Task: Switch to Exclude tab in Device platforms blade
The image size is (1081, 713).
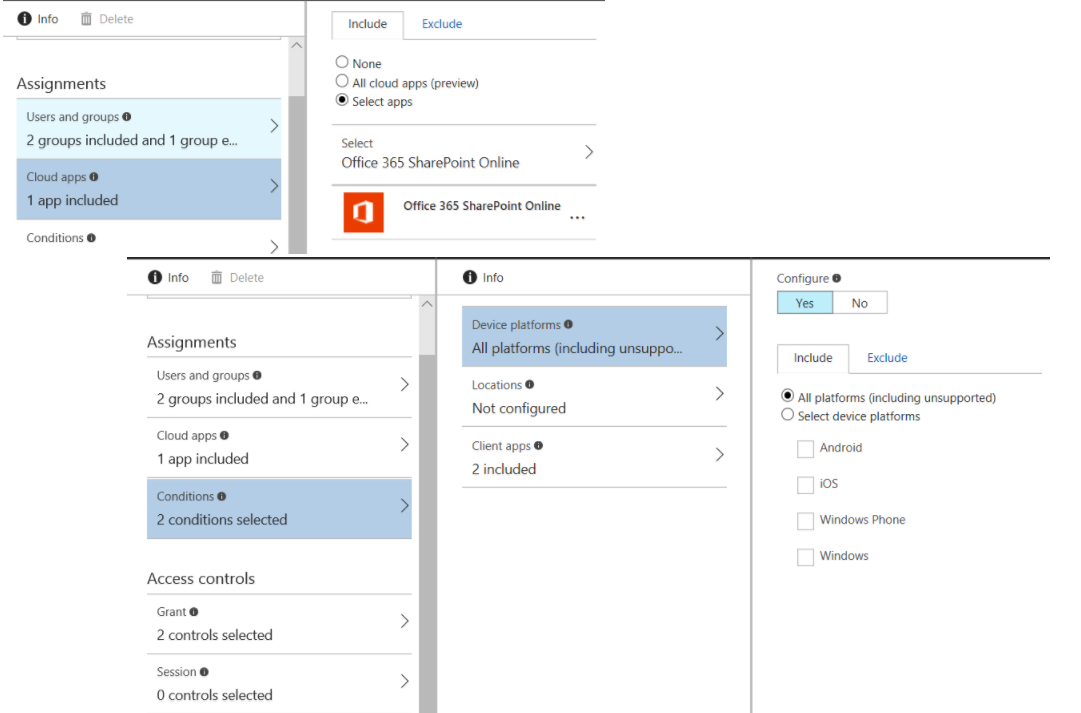Action: tap(887, 358)
